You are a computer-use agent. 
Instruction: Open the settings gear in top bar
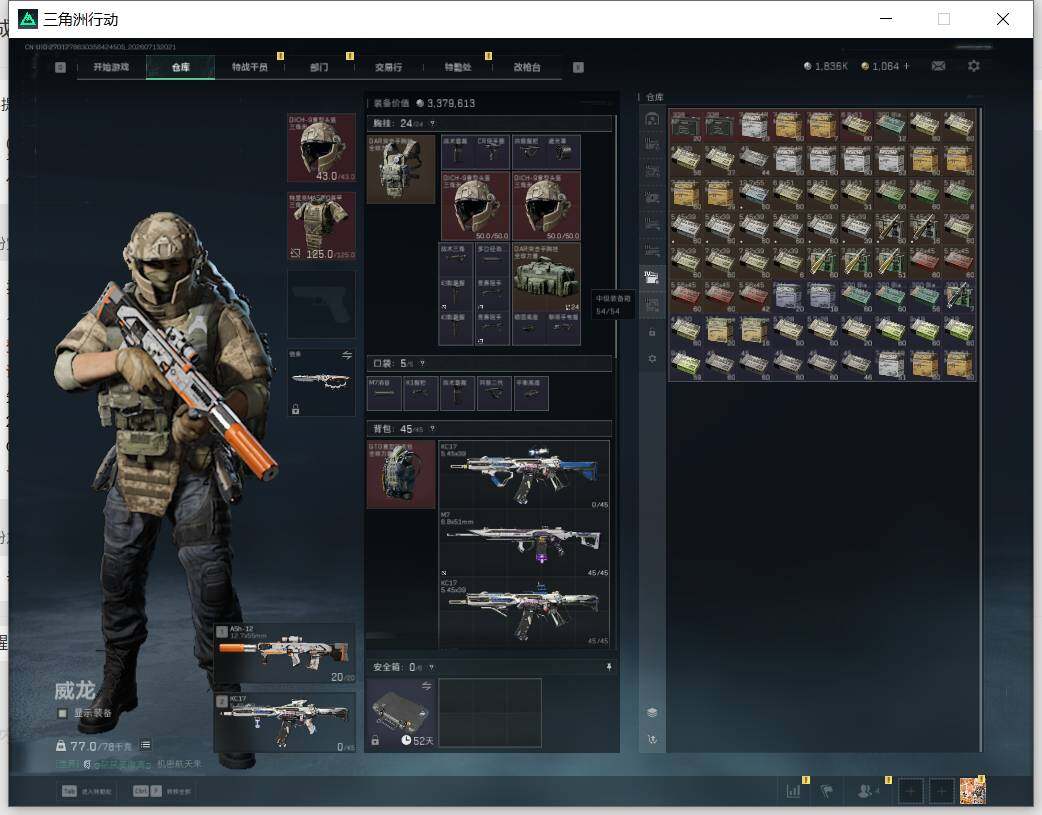(x=974, y=66)
